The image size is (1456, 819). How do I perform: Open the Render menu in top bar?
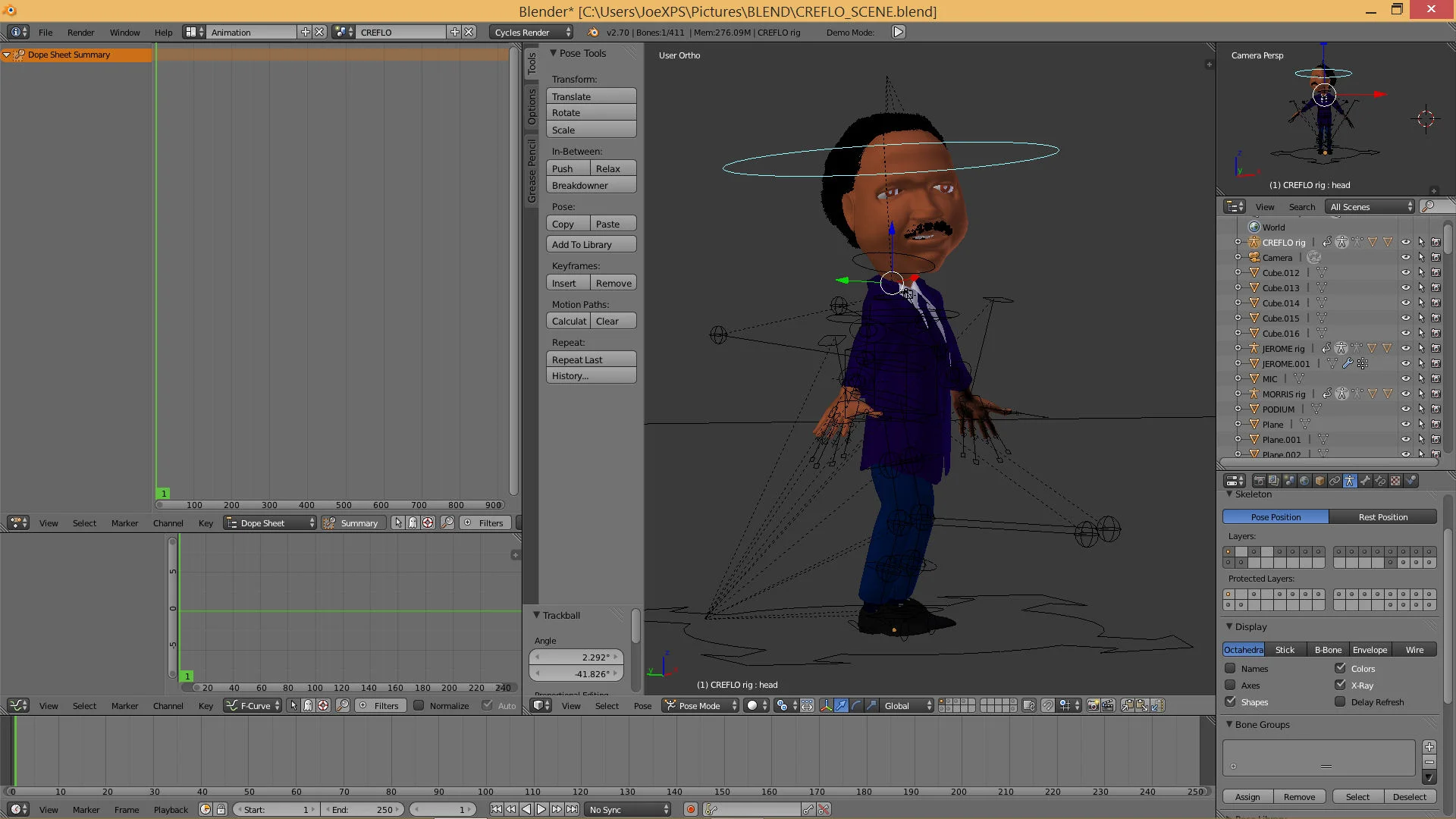[x=80, y=33]
